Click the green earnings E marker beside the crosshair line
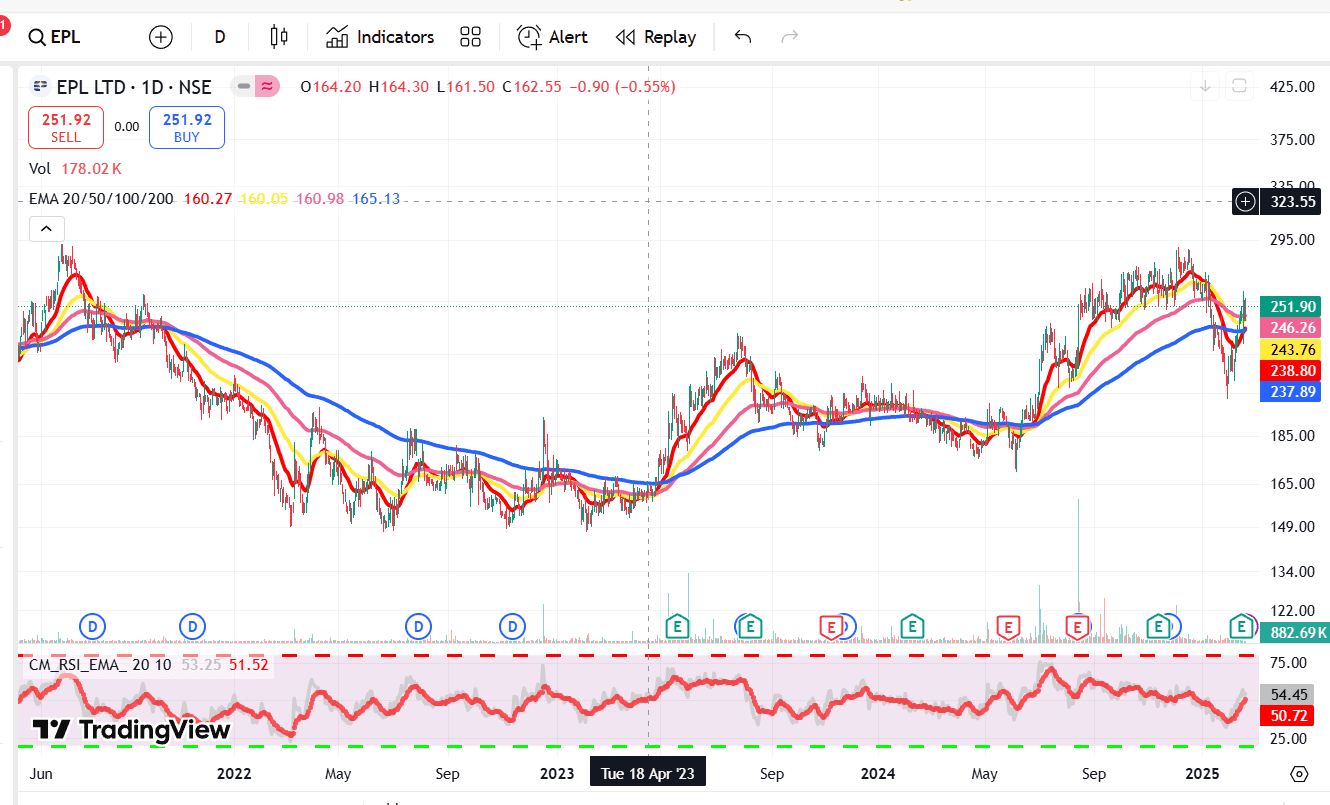The width and height of the screenshot is (1330, 805). click(x=677, y=627)
